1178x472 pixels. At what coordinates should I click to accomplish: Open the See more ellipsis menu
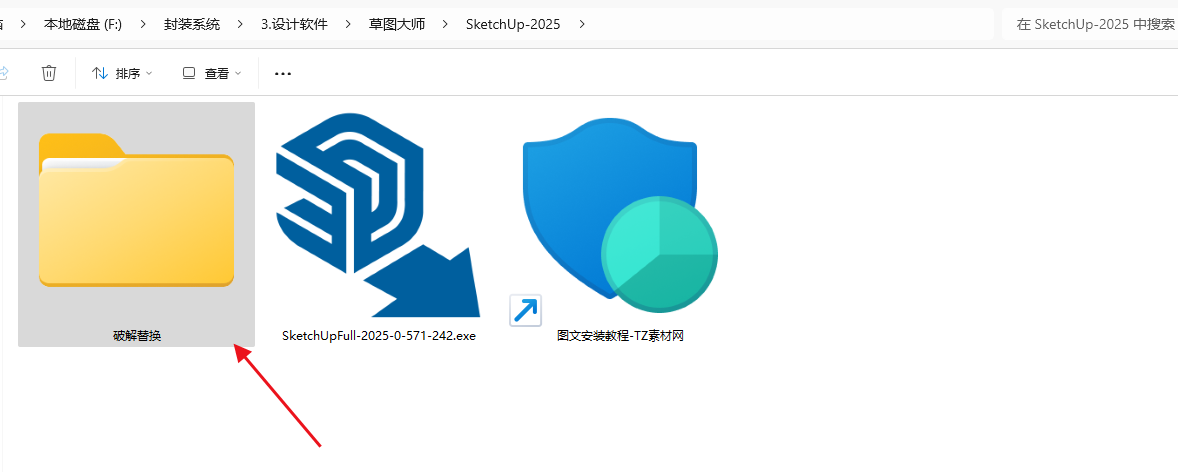coord(282,74)
